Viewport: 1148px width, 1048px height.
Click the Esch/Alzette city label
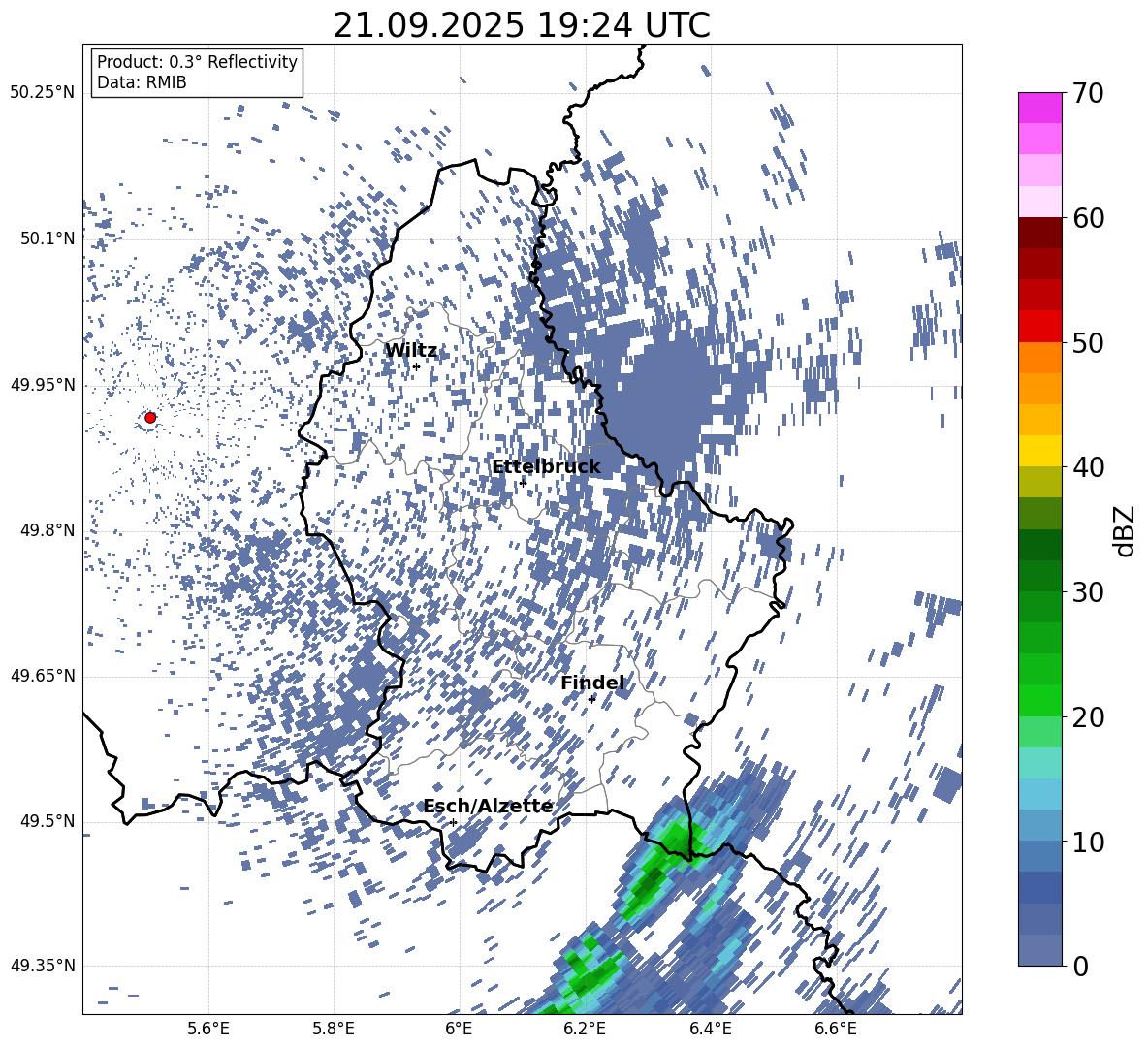(x=488, y=806)
